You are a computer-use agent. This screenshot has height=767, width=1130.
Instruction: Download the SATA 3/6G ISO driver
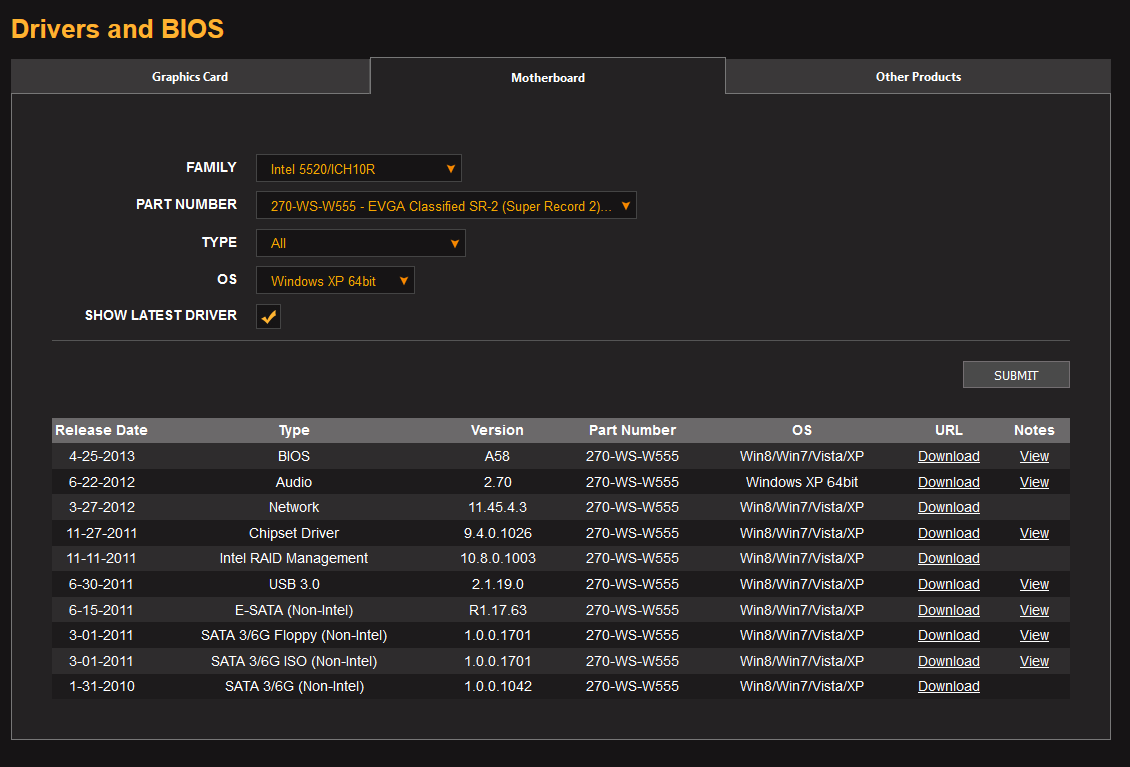948,662
